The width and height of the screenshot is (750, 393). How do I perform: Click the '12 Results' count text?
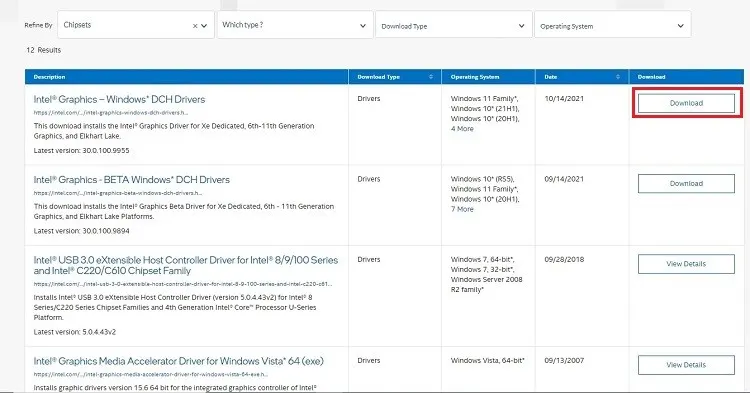tap(44, 50)
